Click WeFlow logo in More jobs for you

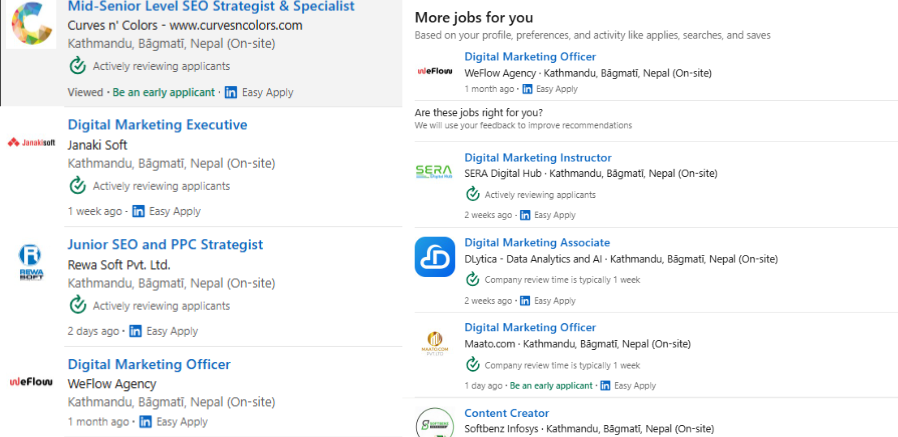click(435, 72)
